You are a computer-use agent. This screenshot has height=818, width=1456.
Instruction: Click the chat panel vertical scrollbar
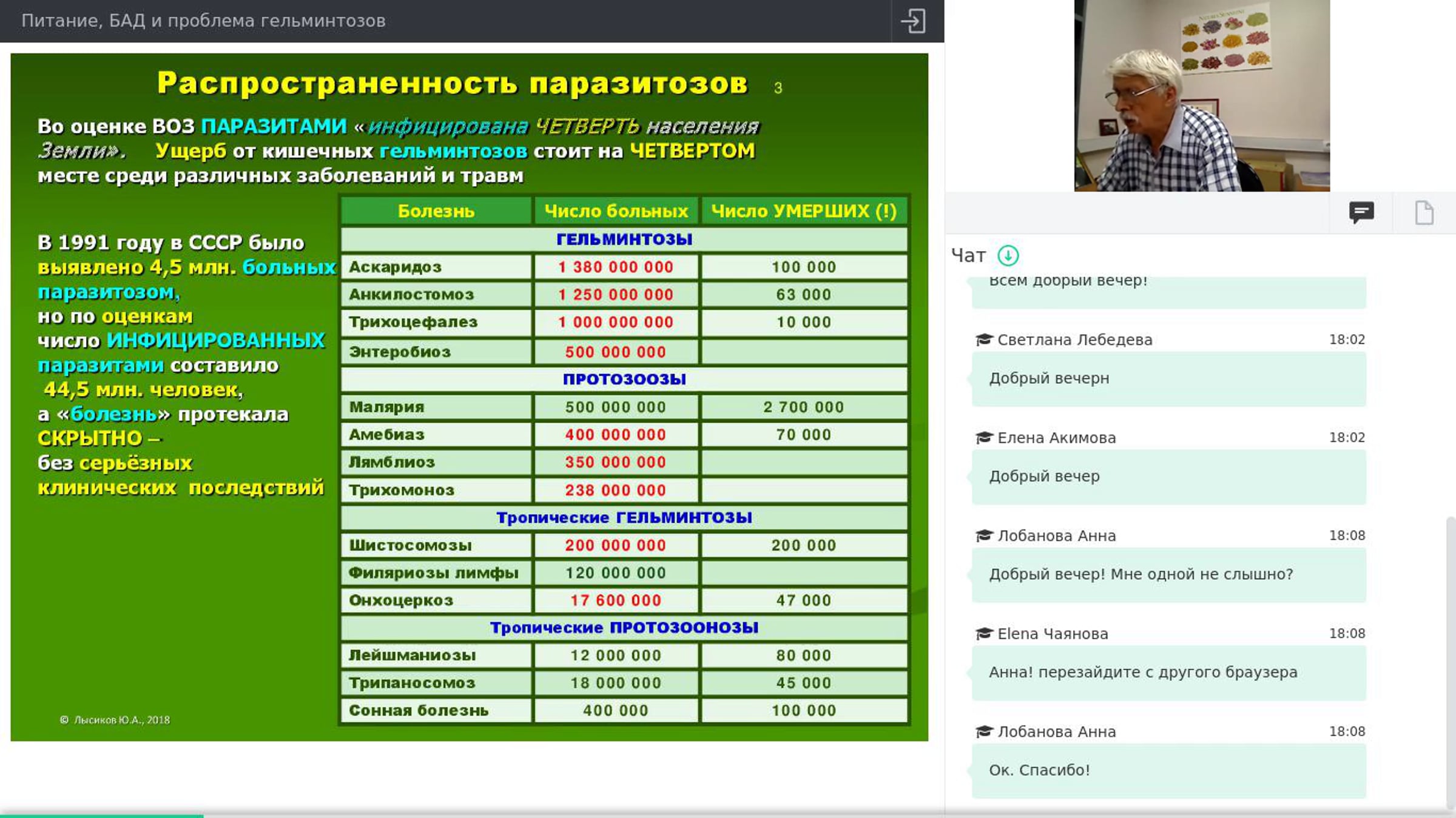1451,664
